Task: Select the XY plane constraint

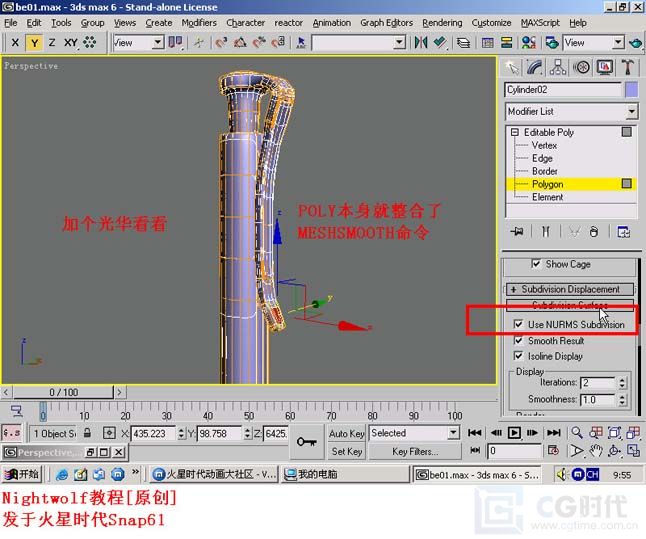Action: tap(71, 42)
